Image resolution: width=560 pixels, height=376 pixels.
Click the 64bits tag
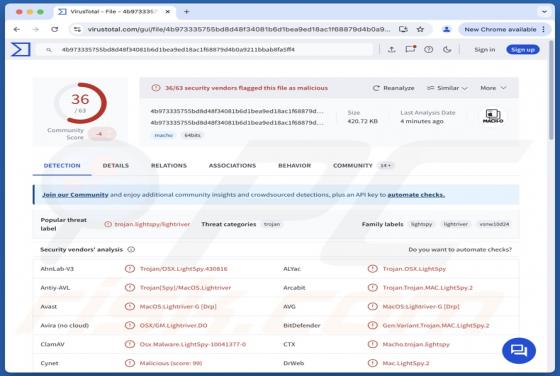192,135
